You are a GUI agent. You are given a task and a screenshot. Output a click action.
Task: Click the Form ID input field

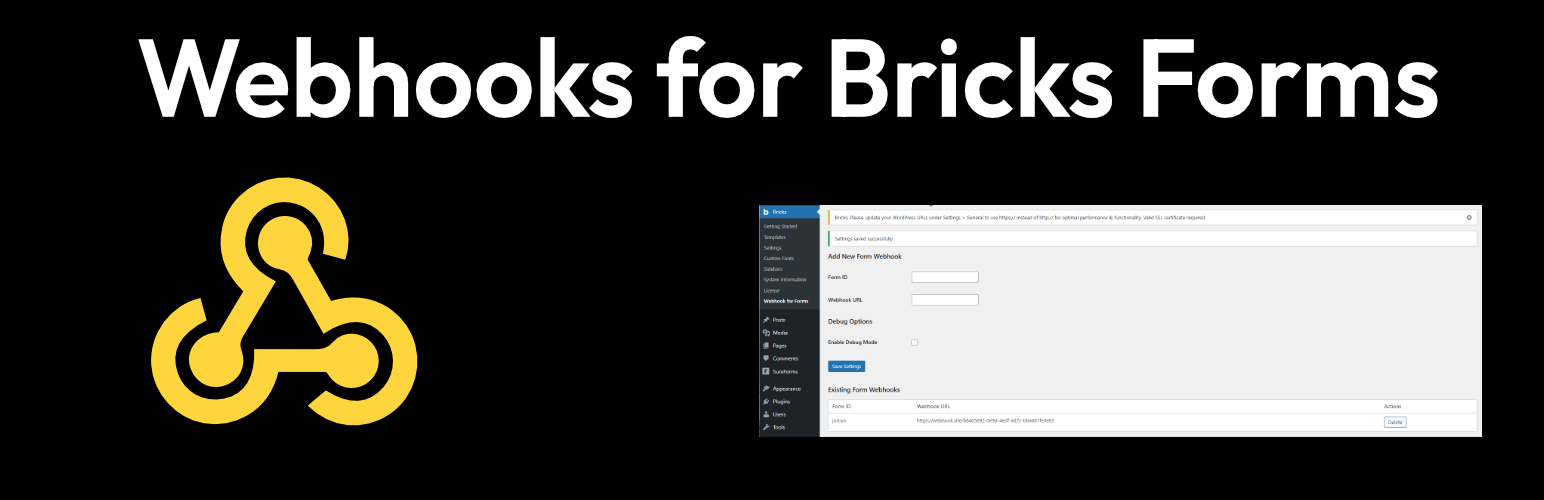945,277
